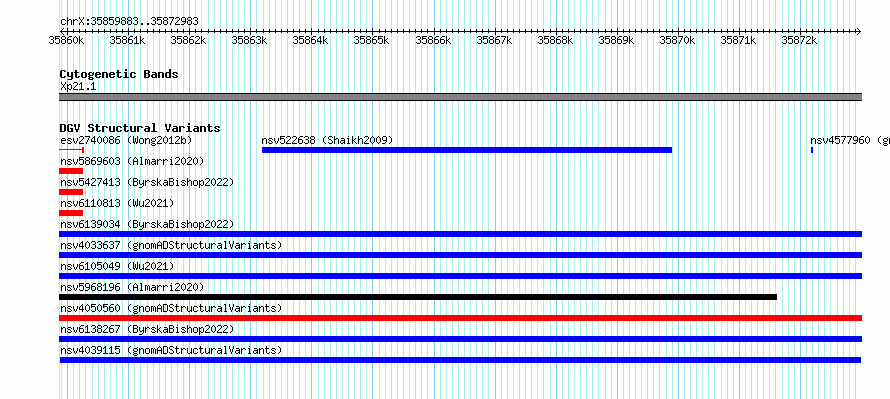The image size is (890, 399).
Task: Click the 35869k ruler position
Action: pos(617,40)
